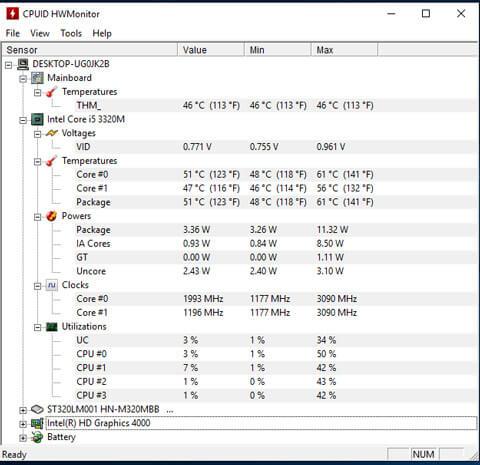Click the Powers flame icon
480x465 pixels.
51,216
